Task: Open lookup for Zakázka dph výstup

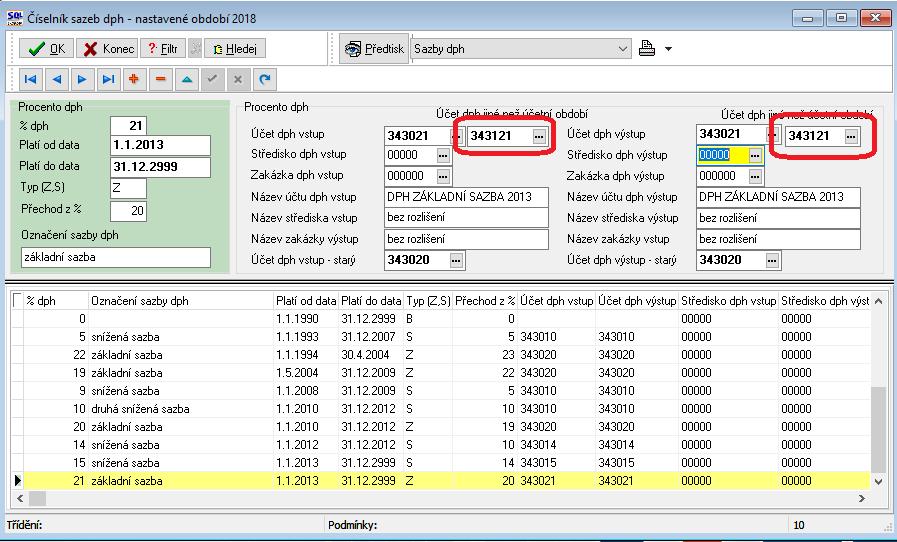Action: pos(755,176)
